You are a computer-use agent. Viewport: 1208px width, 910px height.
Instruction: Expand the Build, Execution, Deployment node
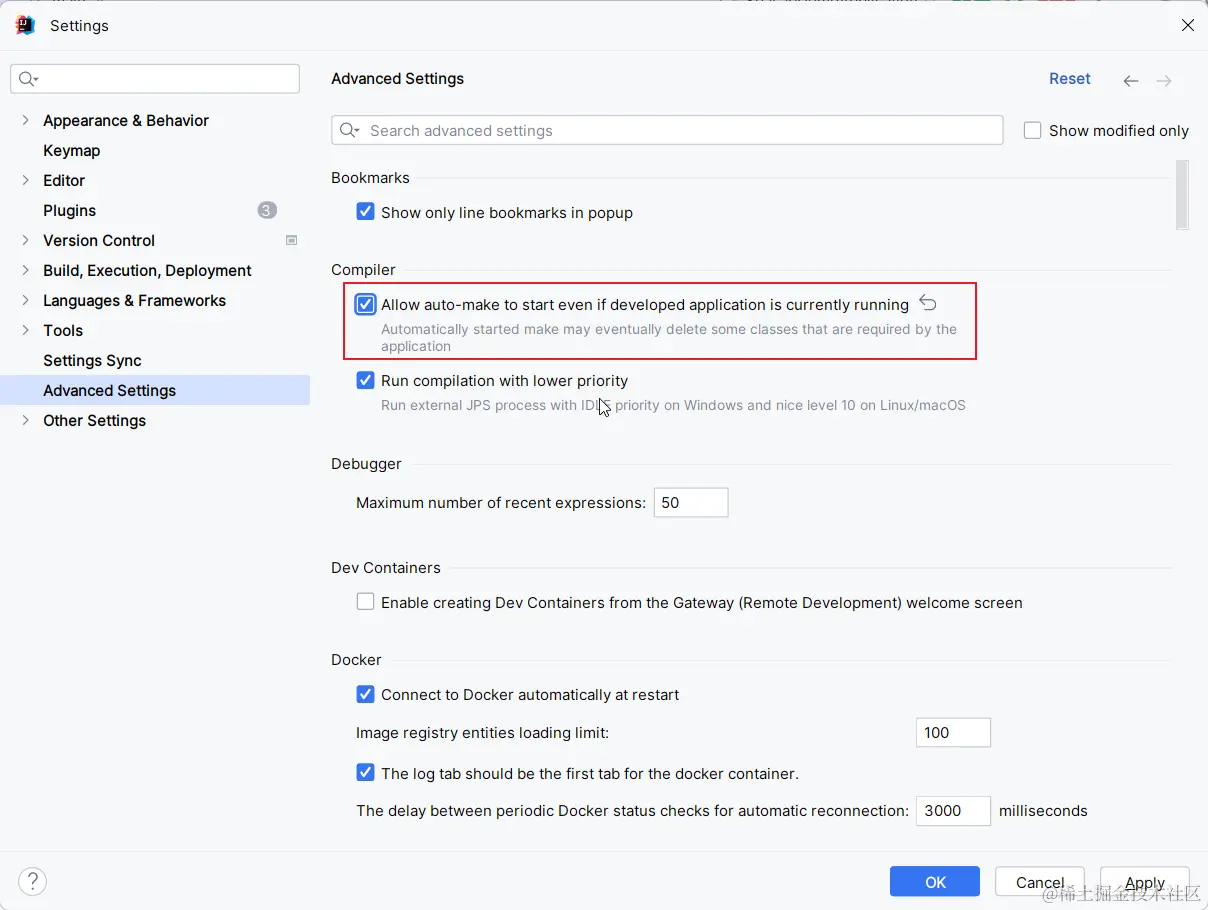coord(25,270)
